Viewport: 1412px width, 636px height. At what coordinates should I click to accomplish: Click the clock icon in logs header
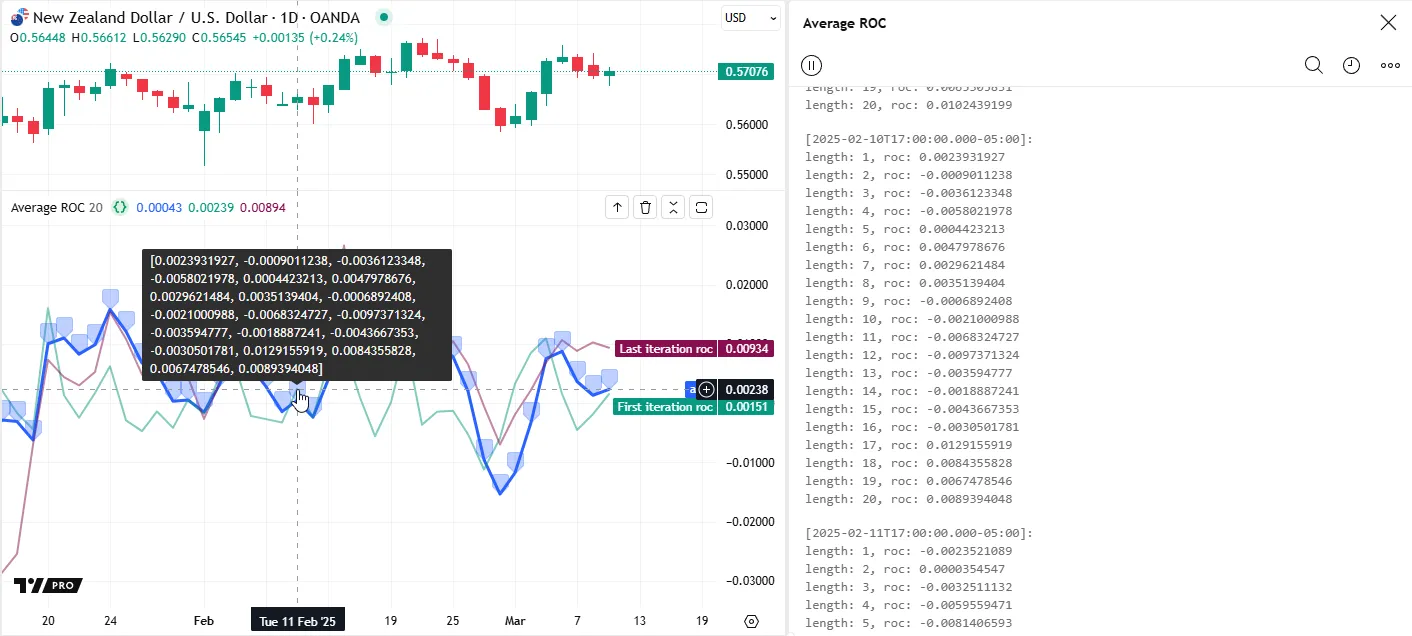pyautogui.click(x=1351, y=65)
